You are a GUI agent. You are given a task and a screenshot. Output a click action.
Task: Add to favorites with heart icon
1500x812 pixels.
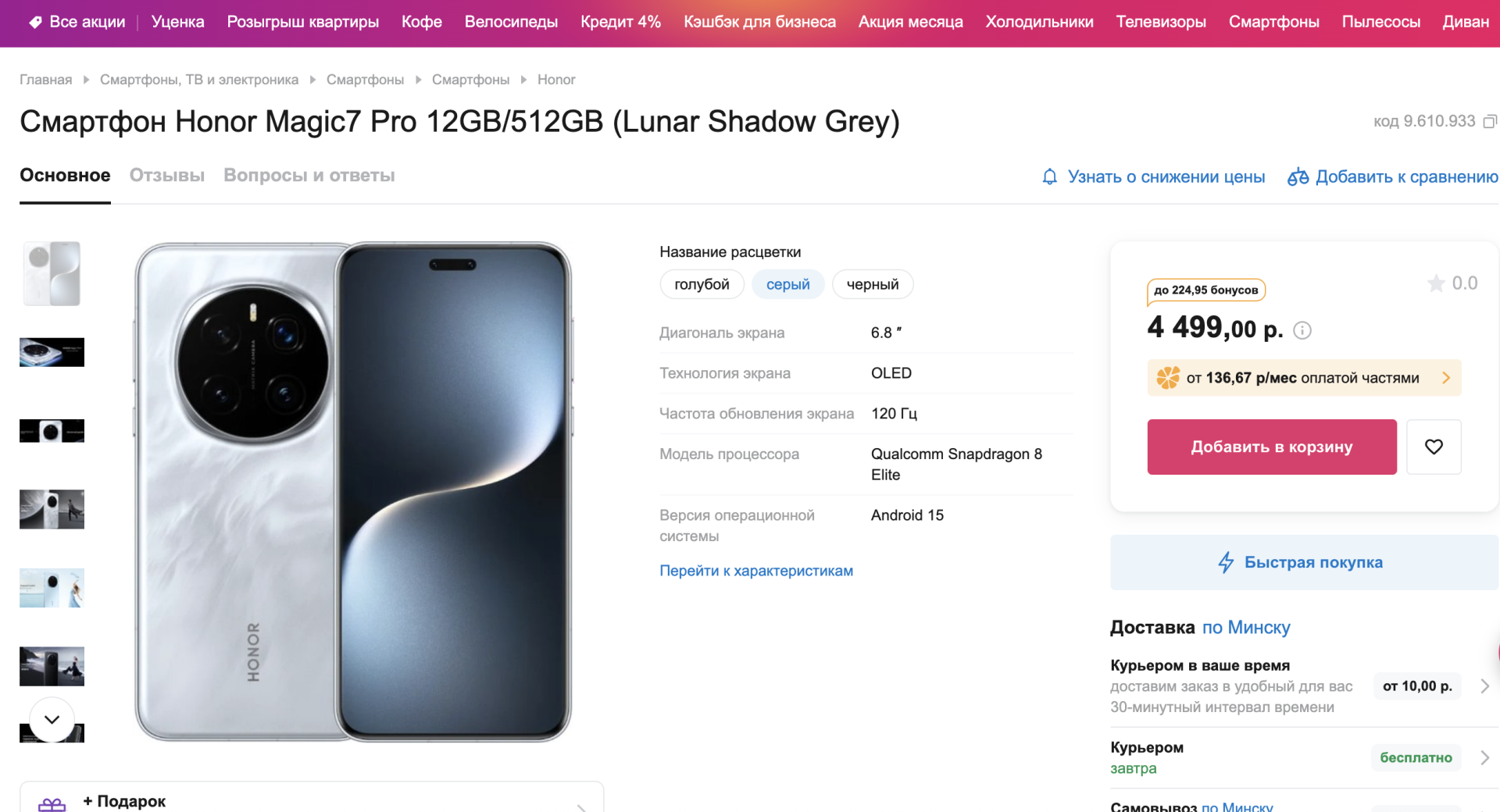click(x=1434, y=447)
